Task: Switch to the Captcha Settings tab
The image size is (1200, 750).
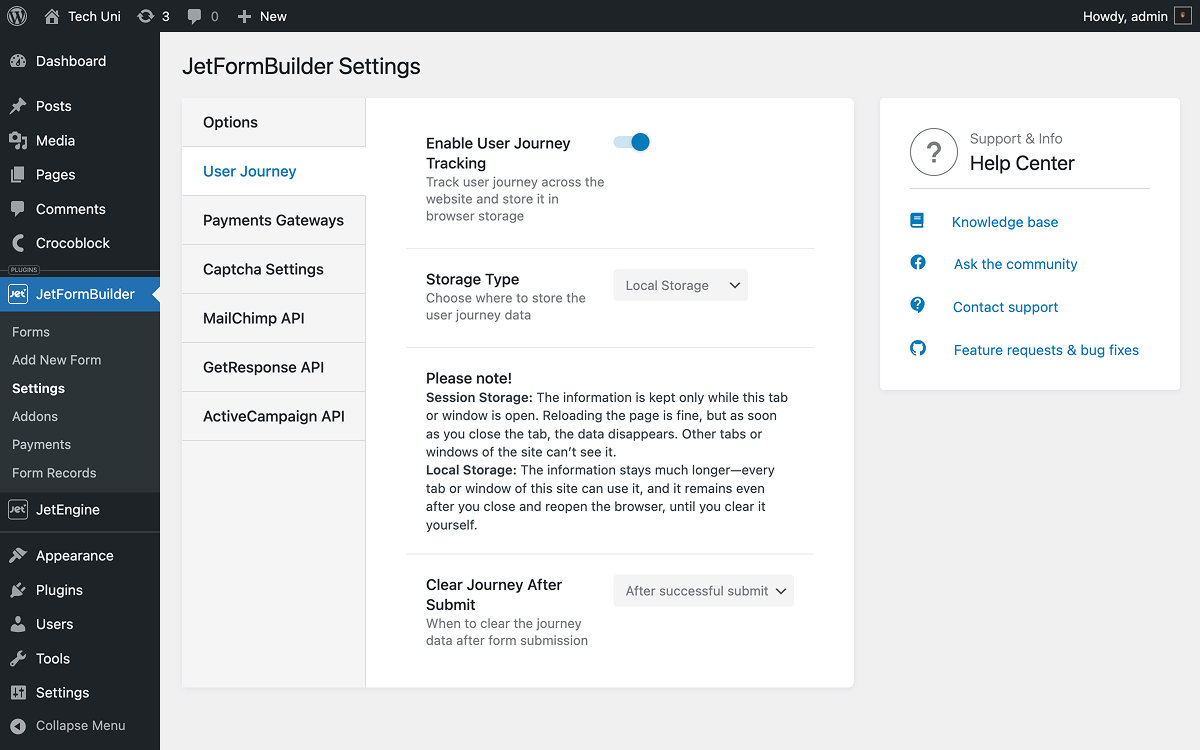Action: [x=263, y=269]
